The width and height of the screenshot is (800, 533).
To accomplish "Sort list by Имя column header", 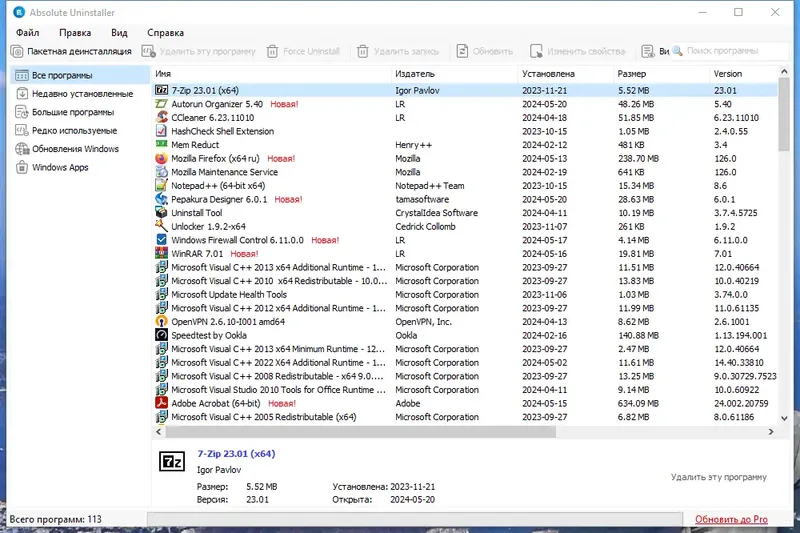I will (x=271, y=74).
